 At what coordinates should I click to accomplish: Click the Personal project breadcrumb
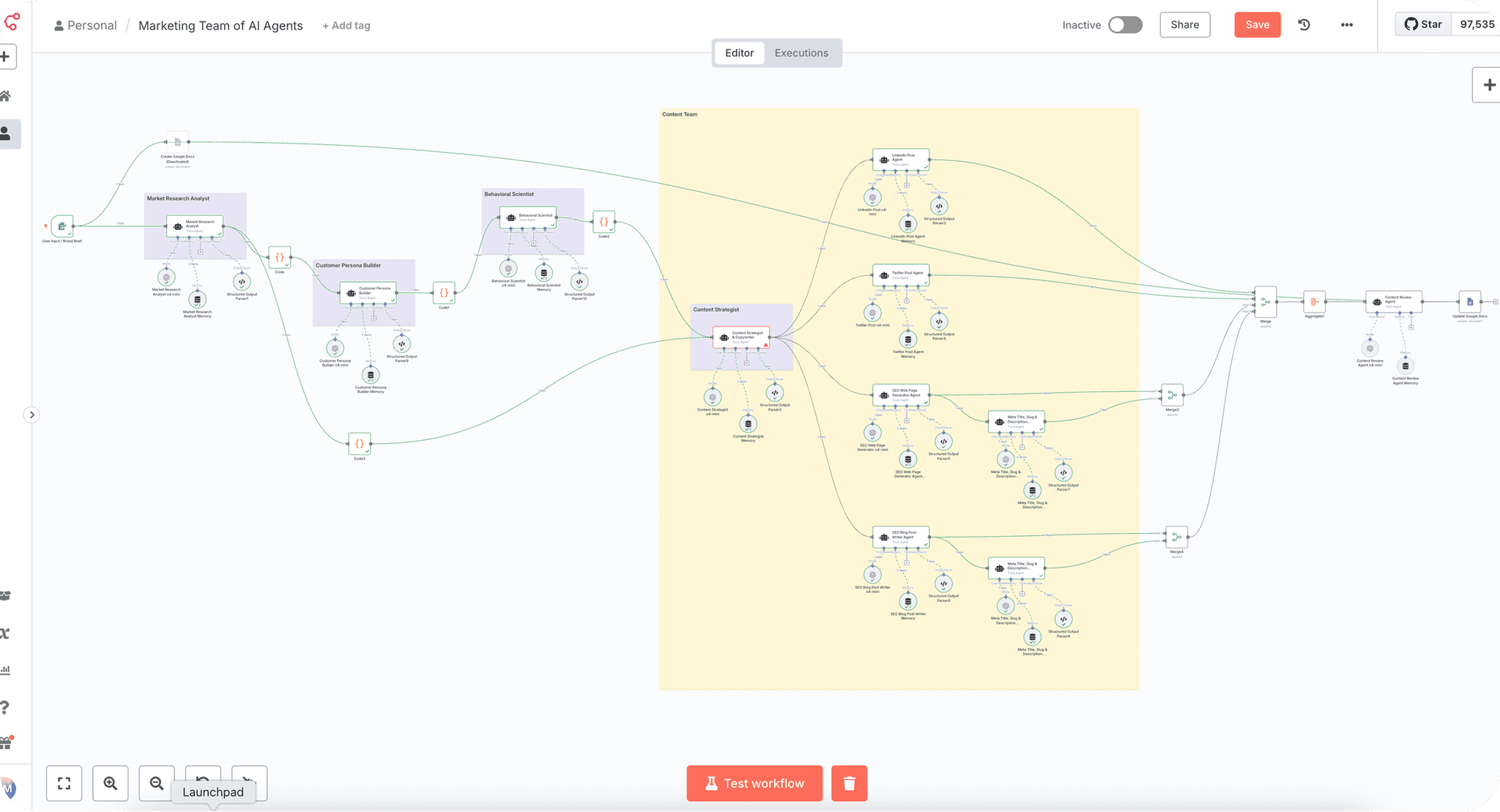pyautogui.click(x=85, y=26)
